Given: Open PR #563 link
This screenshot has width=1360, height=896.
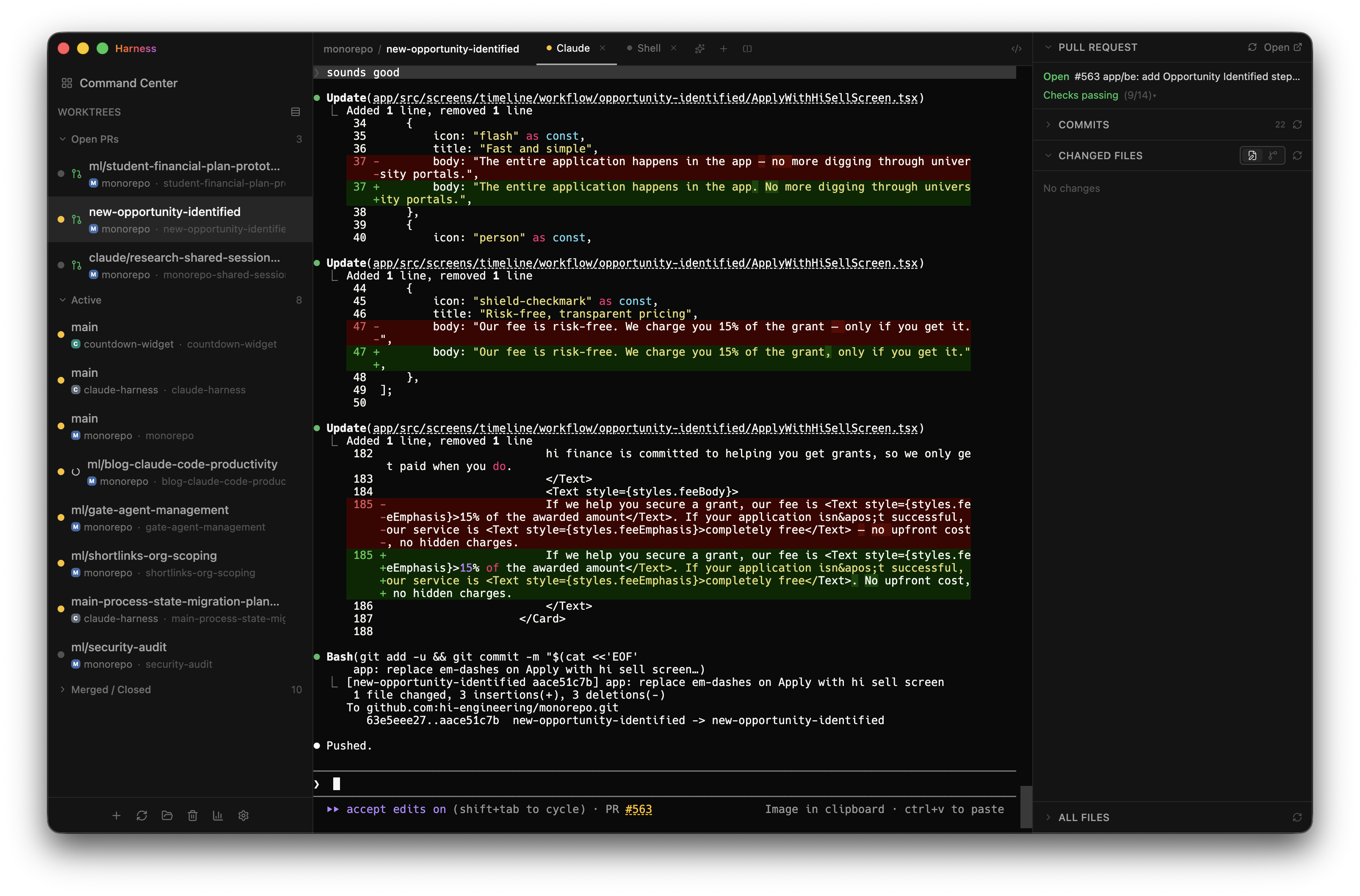Looking at the screenshot, I should [x=638, y=809].
